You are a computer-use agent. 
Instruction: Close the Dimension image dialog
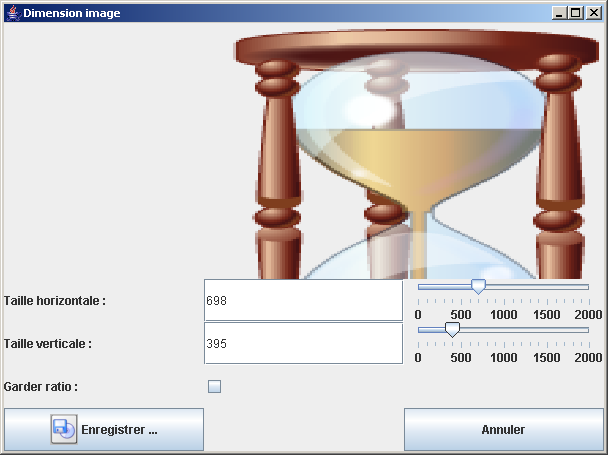(x=592, y=13)
